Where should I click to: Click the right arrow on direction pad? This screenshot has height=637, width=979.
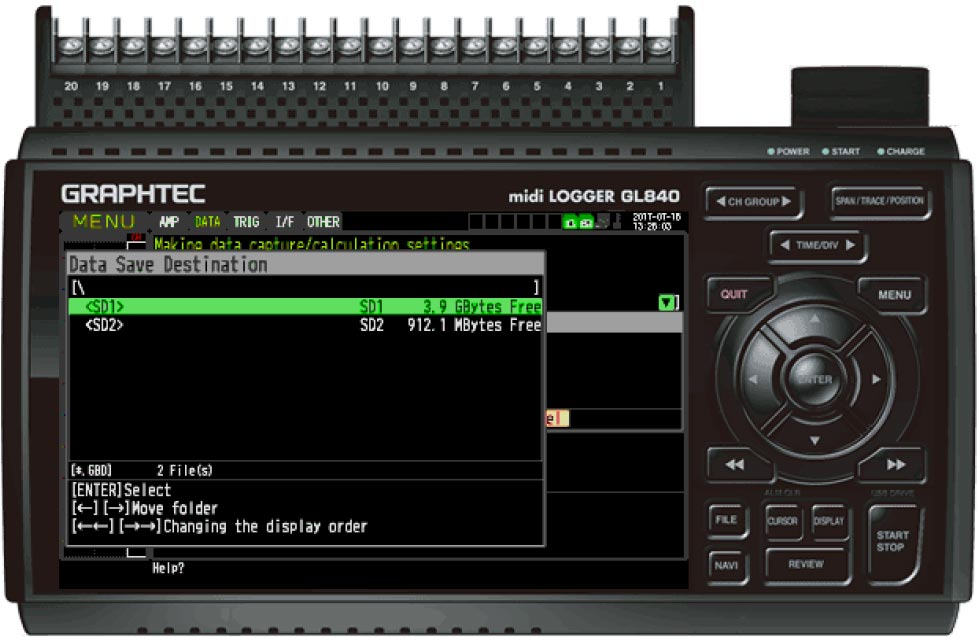point(876,379)
